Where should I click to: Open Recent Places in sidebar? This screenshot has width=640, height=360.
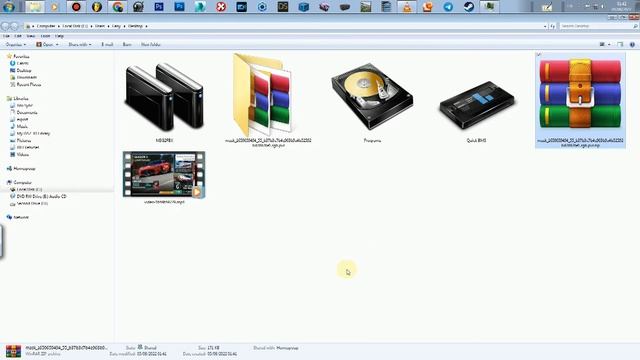click(29, 84)
